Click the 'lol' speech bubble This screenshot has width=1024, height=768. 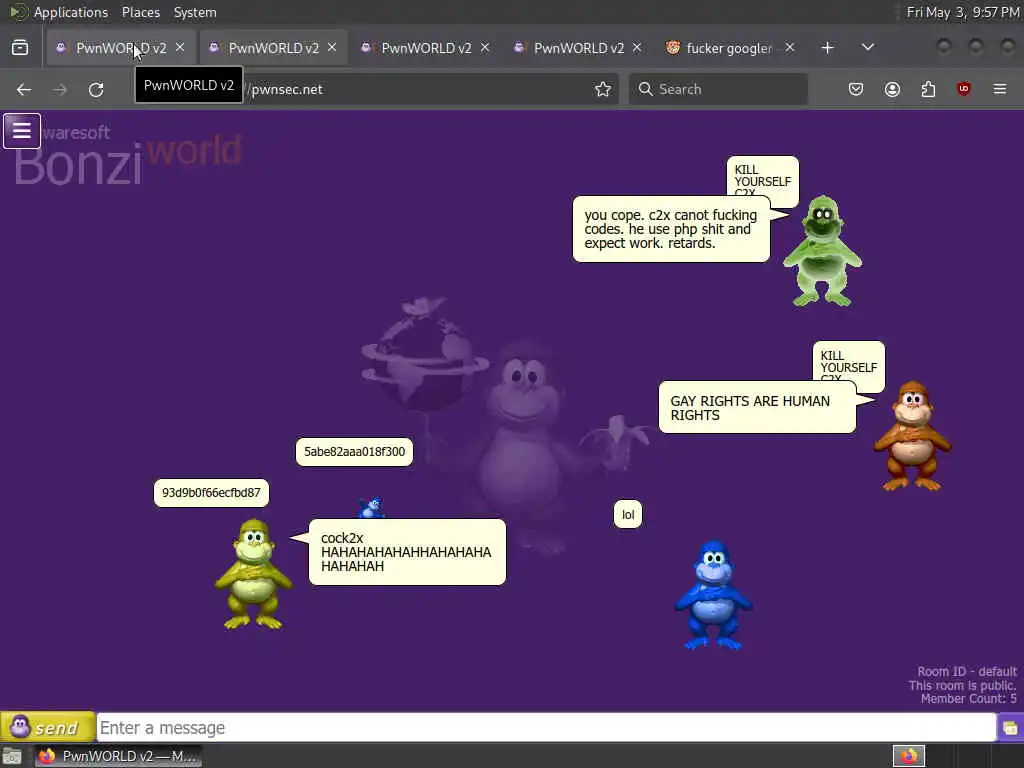[628, 515]
